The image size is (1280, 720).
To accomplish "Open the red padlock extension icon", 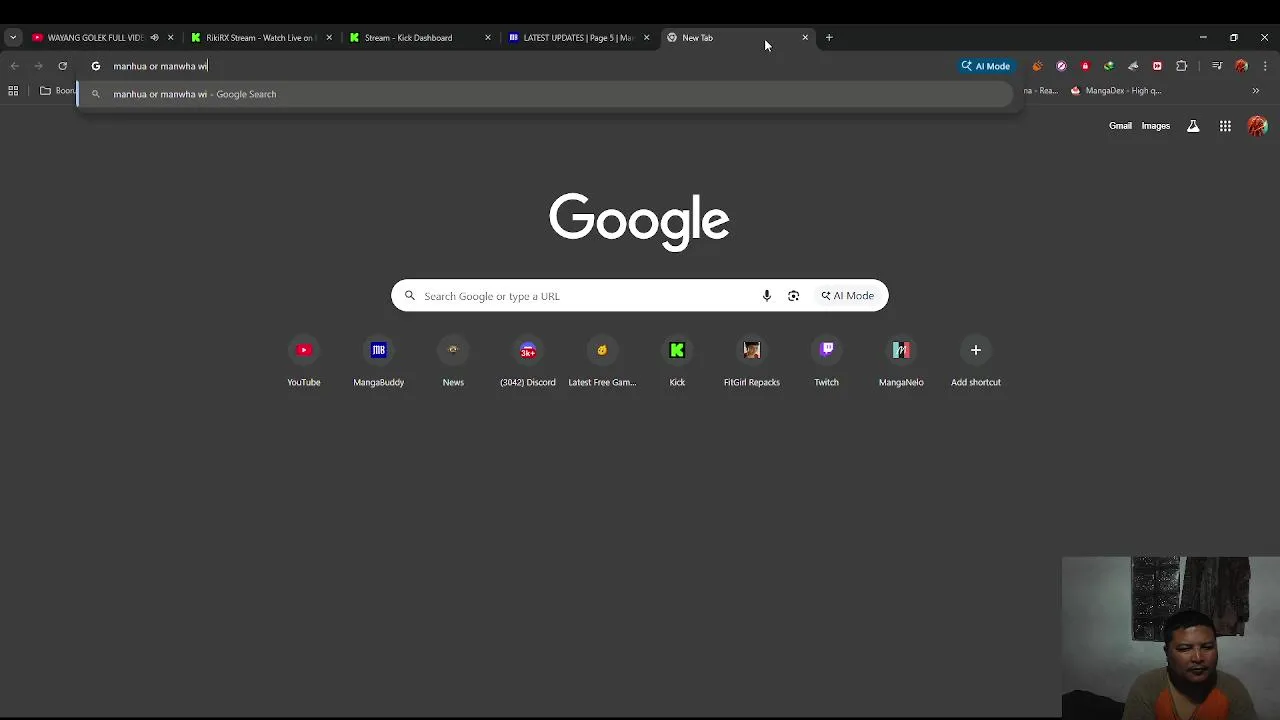I will point(1085,66).
